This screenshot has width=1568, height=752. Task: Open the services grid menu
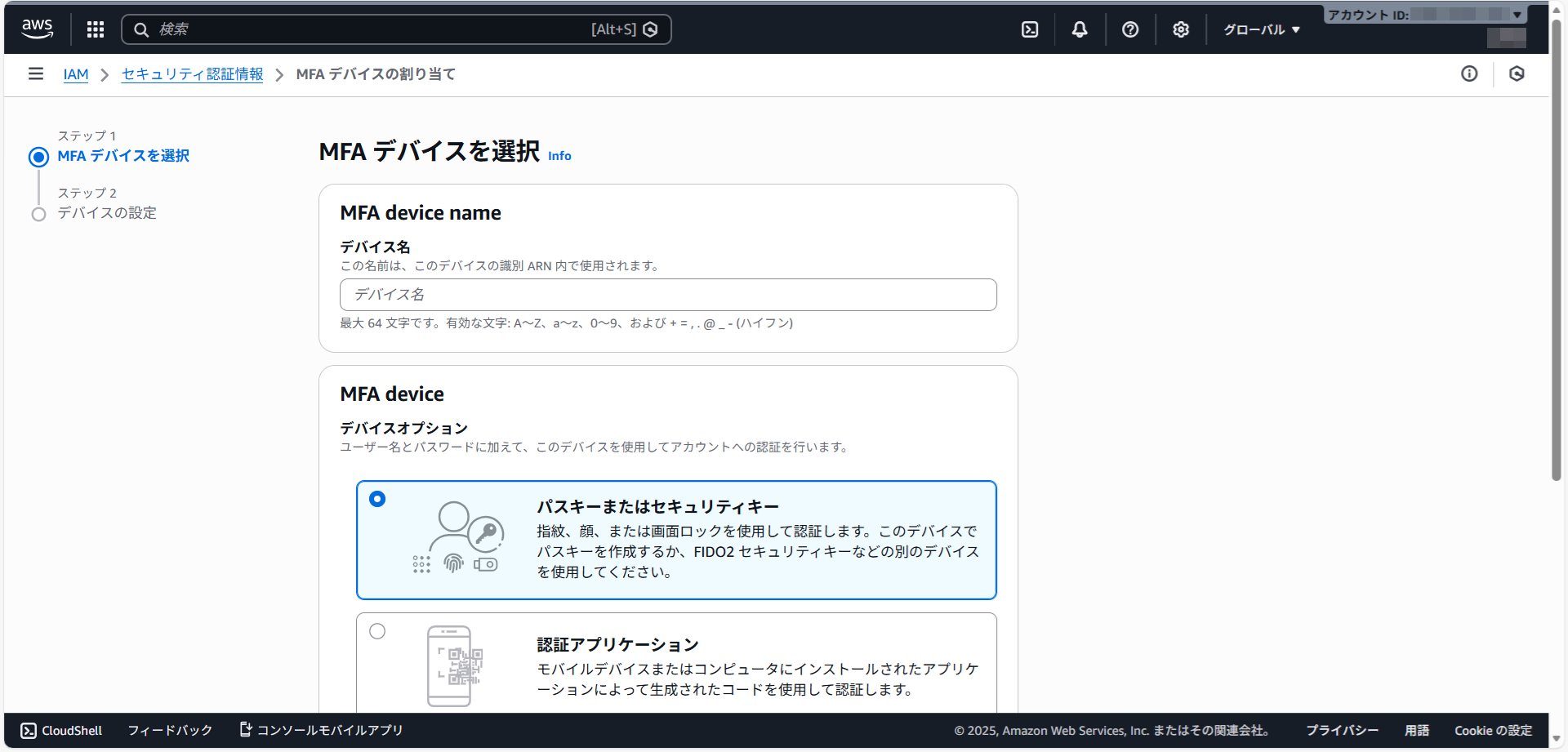tap(96, 29)
